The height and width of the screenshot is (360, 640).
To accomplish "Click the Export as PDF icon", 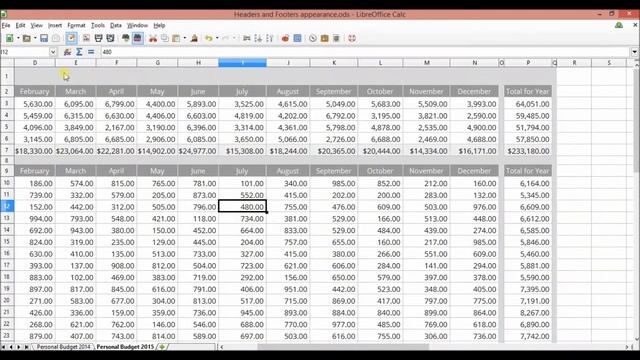I will click(86, 38).
